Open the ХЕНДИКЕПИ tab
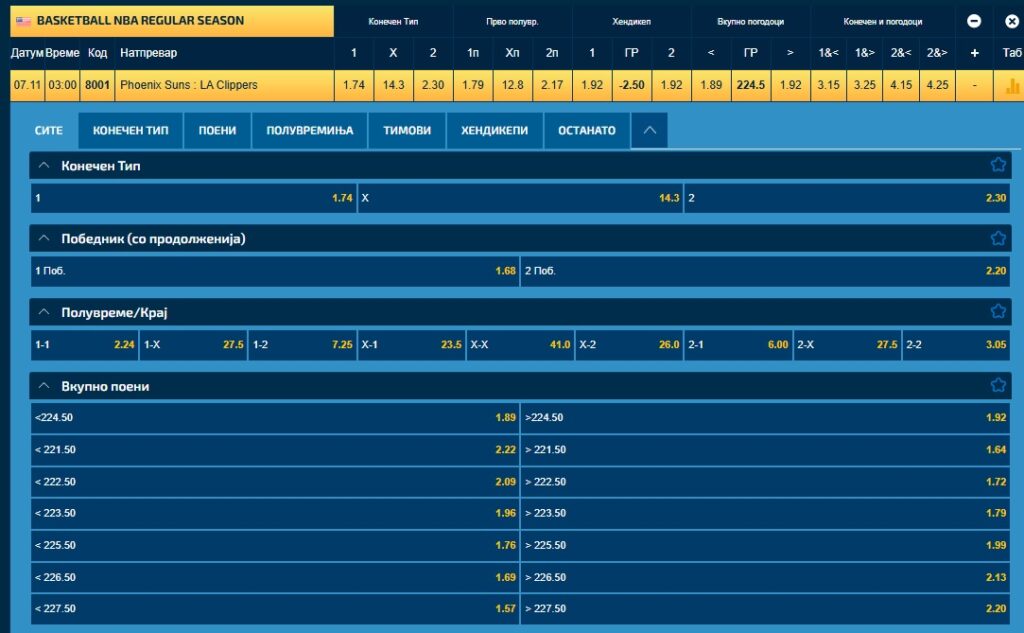 coord(494,131)
